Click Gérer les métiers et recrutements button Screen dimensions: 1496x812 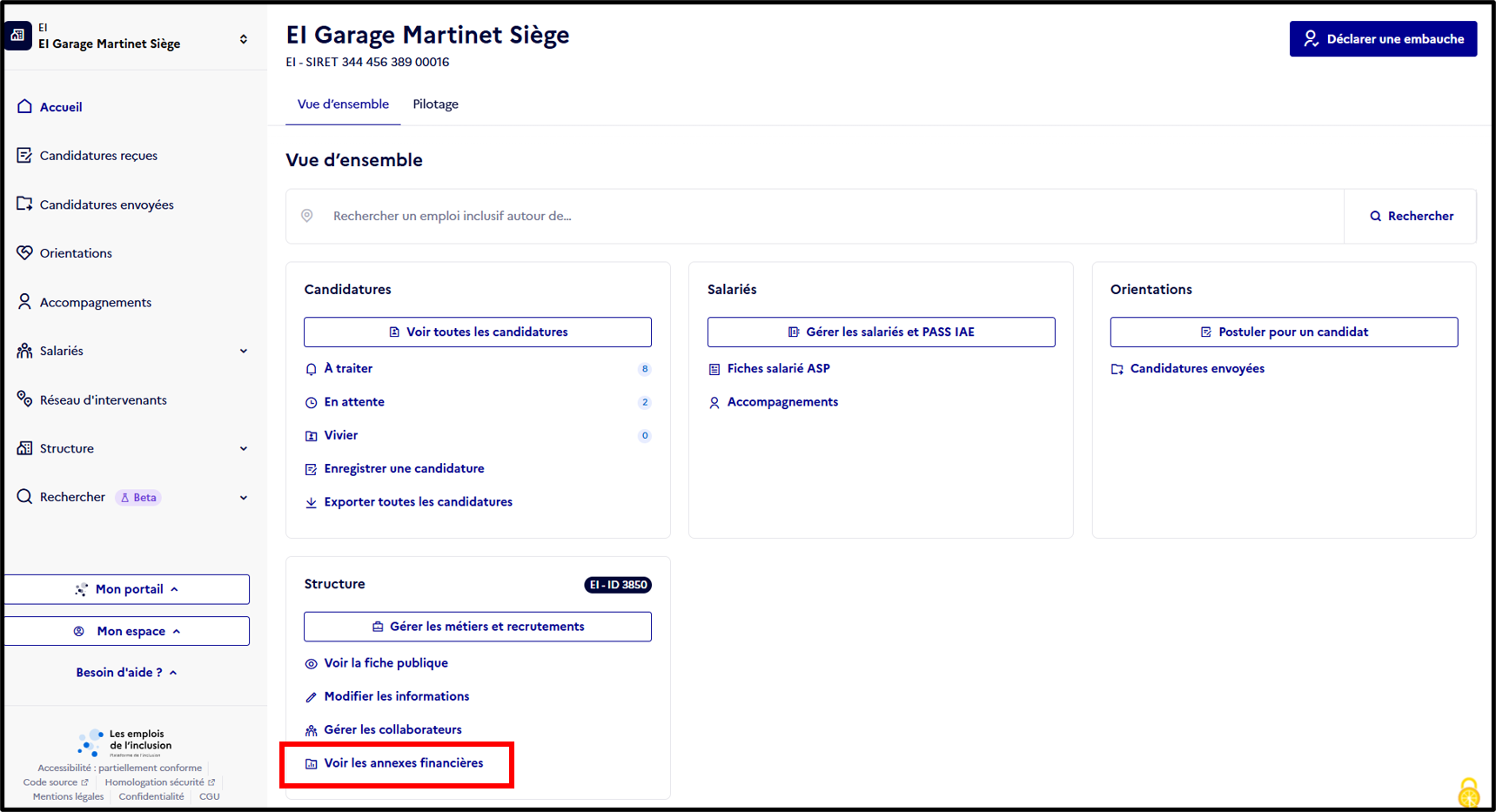pos(478,627)
